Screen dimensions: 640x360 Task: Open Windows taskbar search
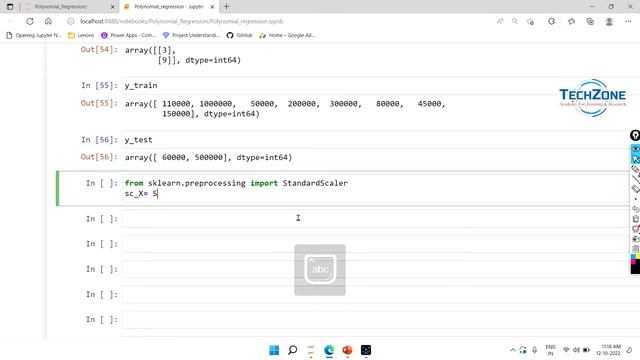(293, 350)
